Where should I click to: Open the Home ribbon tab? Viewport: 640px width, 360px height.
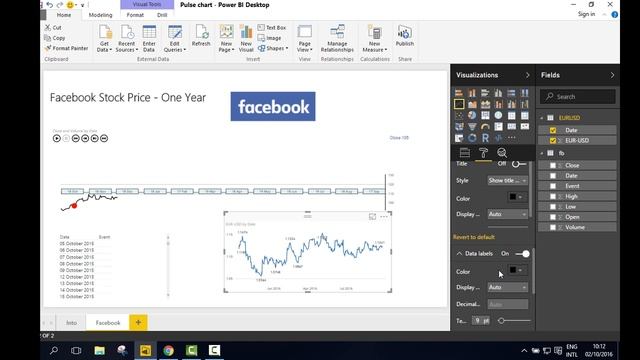(x=64, y=15)
